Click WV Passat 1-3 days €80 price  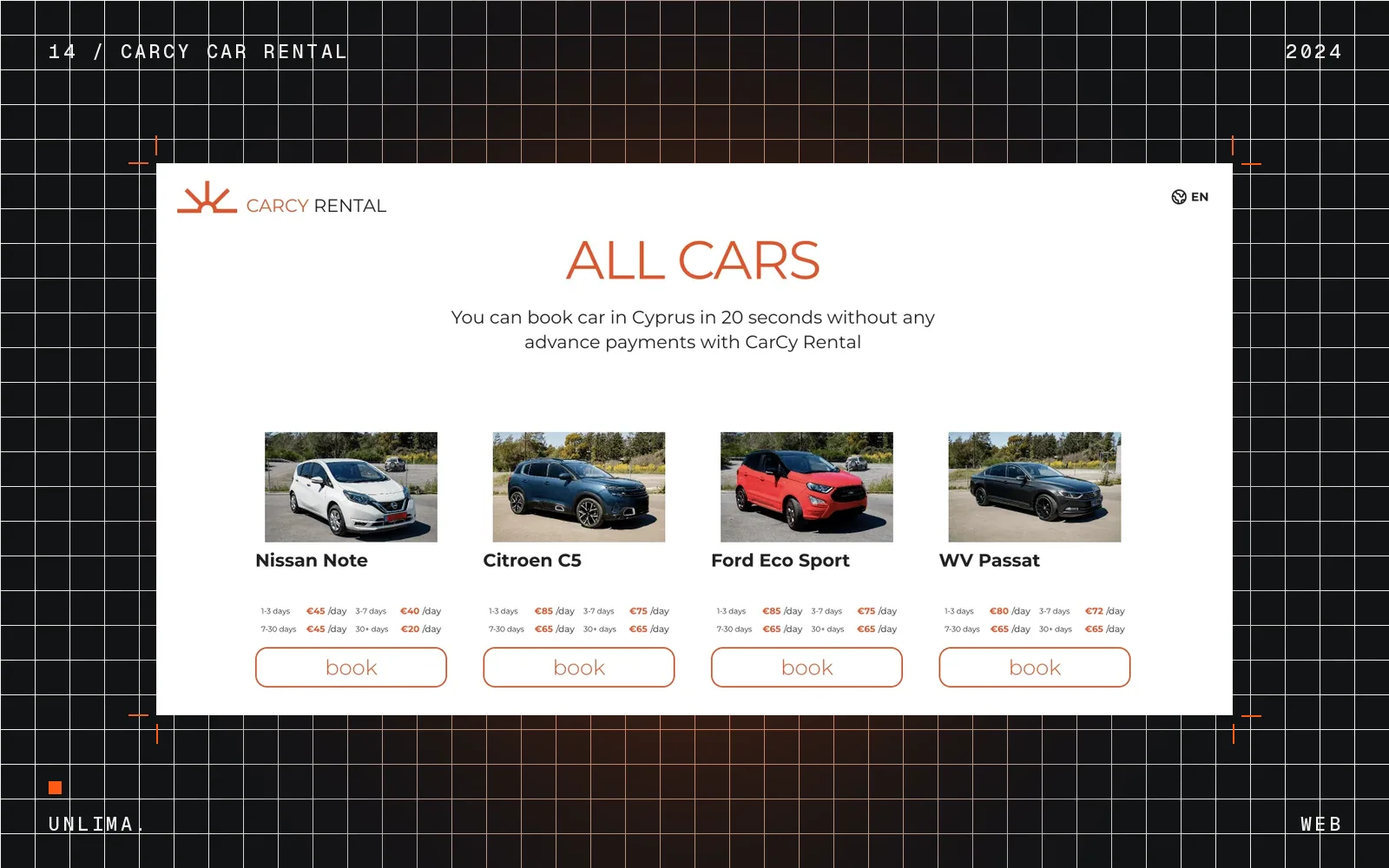click(1010, 611)
